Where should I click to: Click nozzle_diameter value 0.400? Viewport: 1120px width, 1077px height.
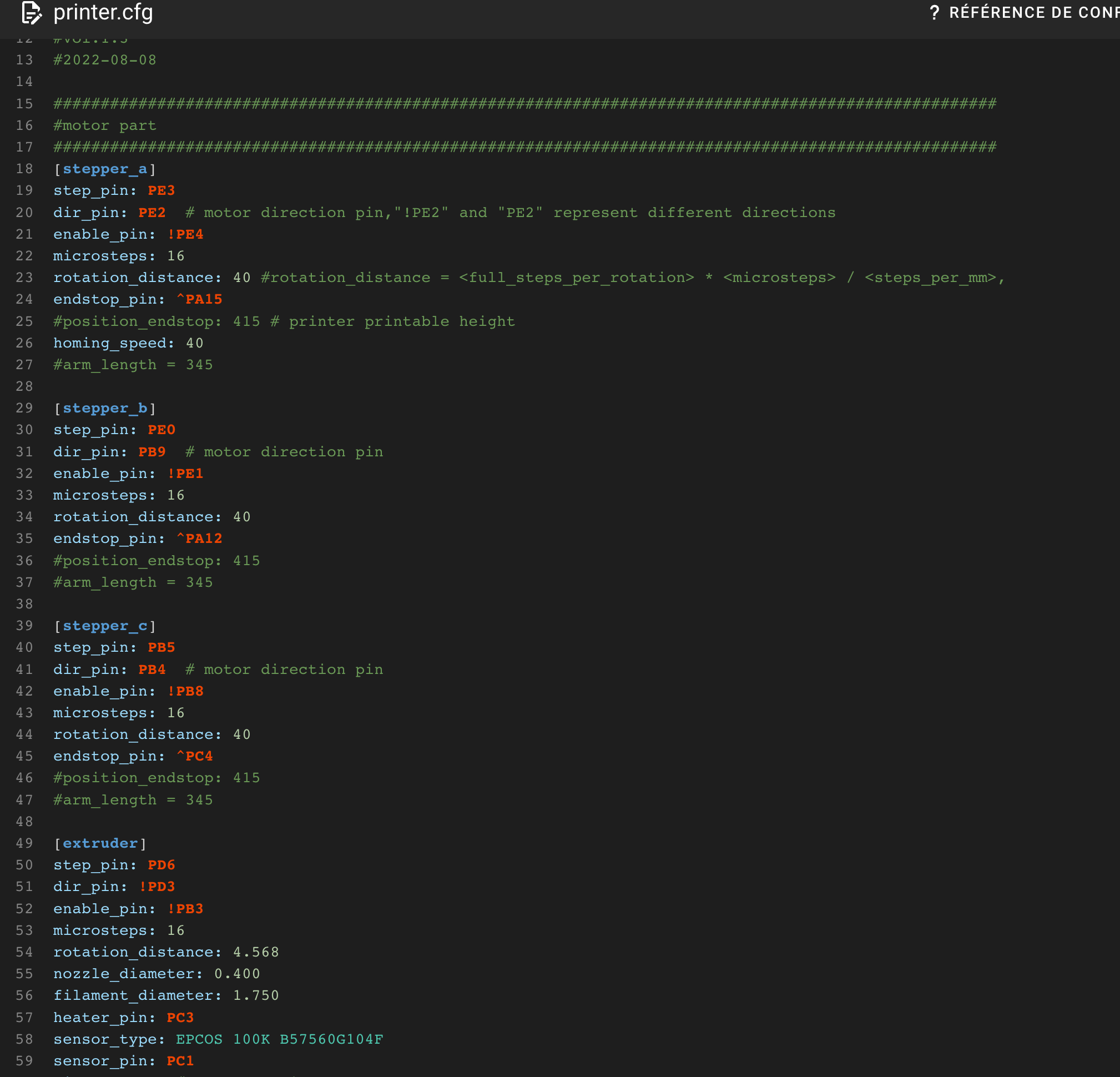237,974
